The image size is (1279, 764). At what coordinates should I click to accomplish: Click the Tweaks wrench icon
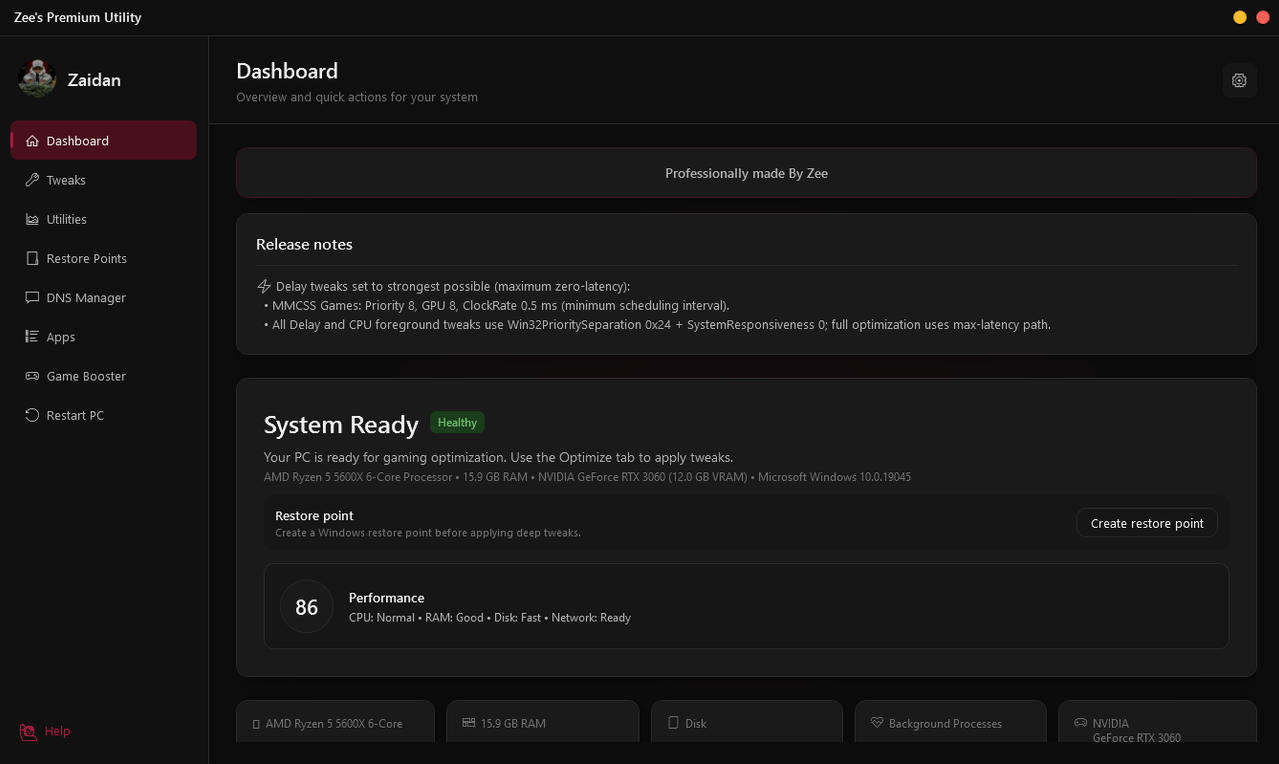pyautogui.click(x=32, y=180)
